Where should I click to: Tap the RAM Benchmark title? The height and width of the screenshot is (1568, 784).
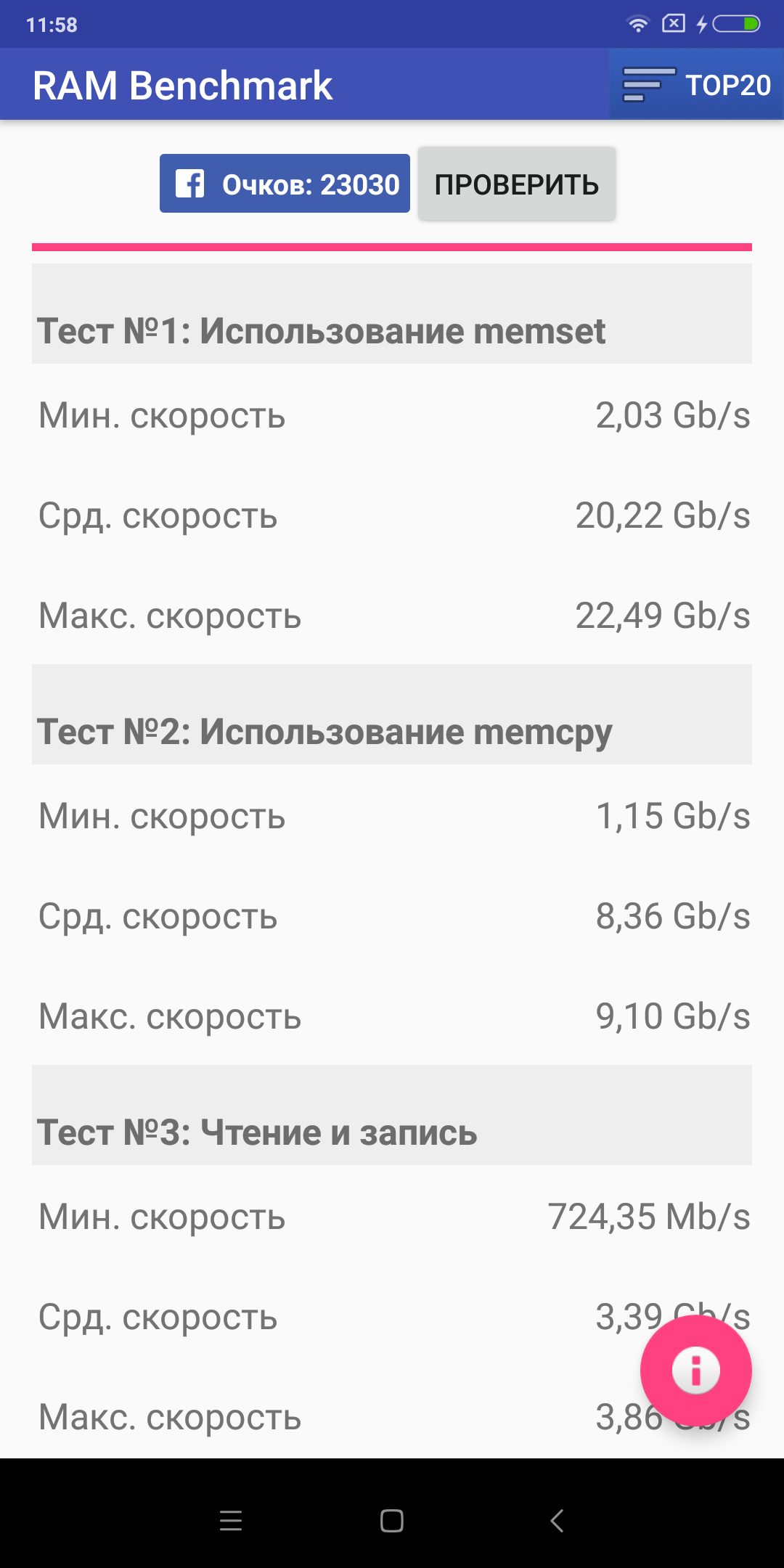(182, 86)
